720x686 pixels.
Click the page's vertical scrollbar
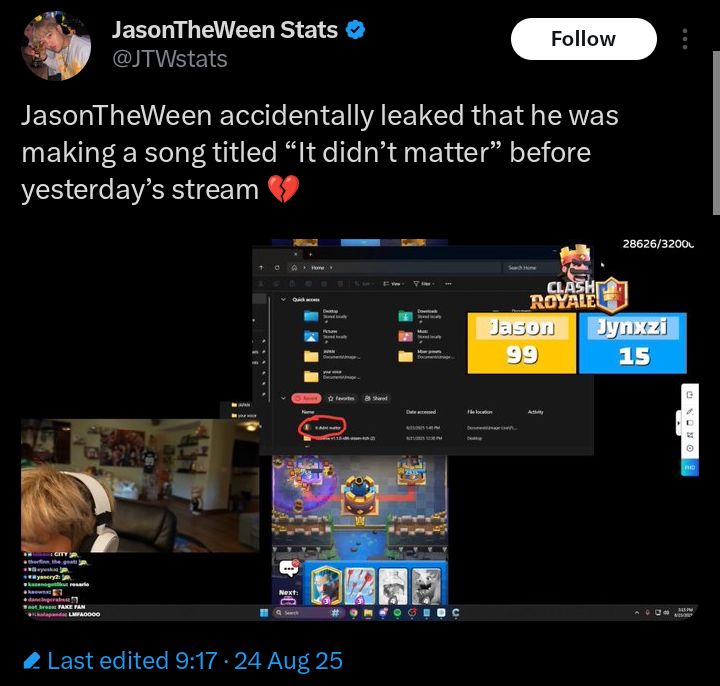(716, 133)
